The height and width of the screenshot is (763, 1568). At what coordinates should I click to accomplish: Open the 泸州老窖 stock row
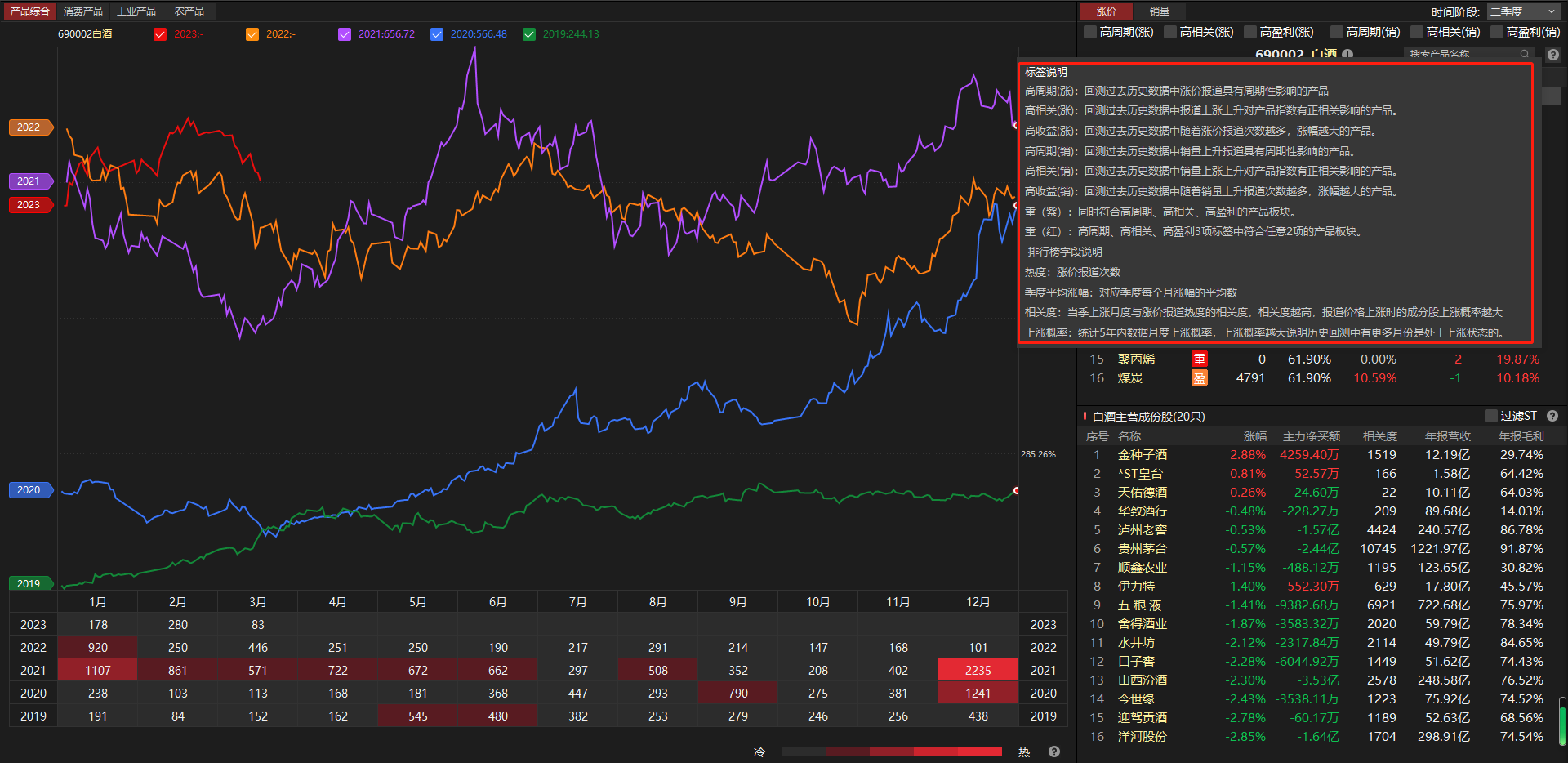pos(1316,530)
